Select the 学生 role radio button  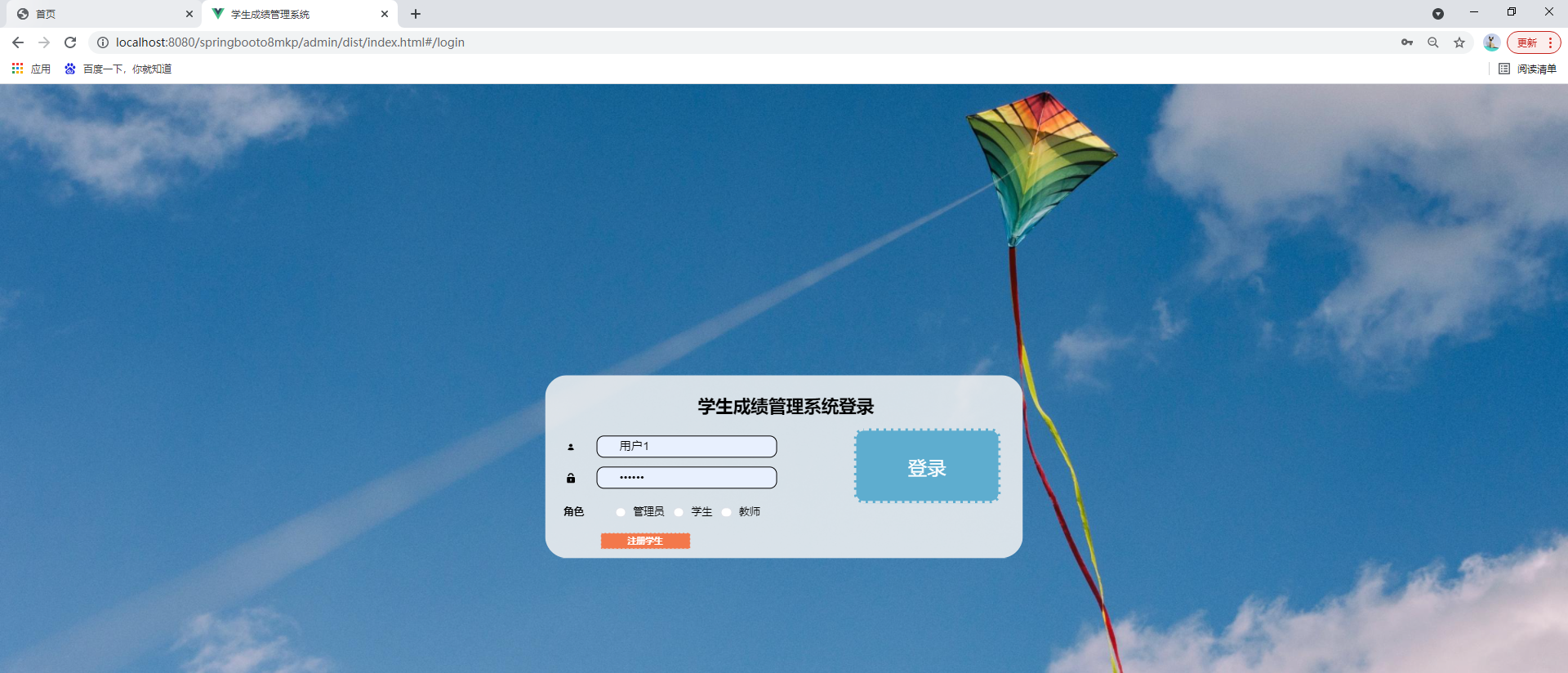click(679, 512)
